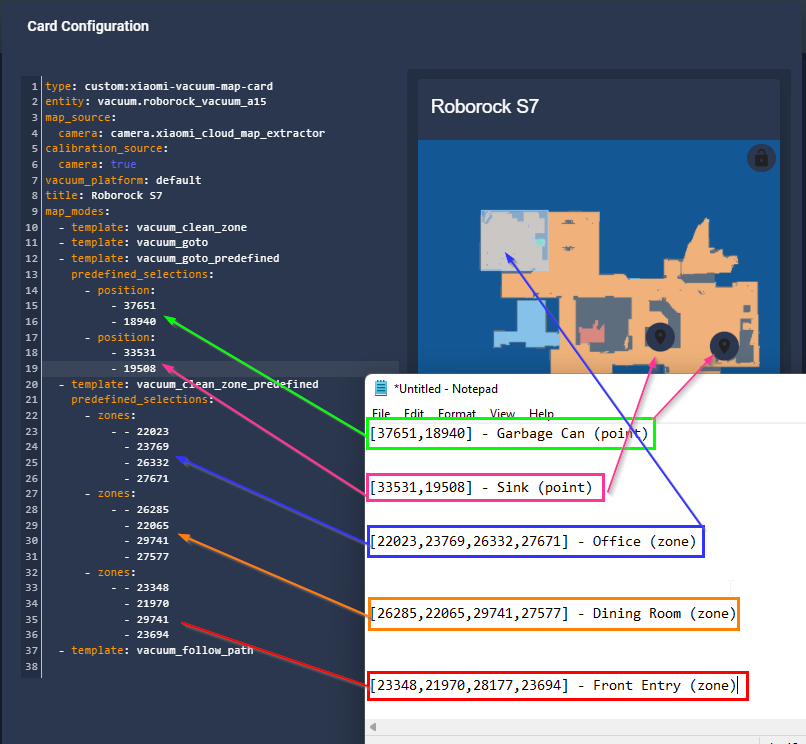The image size is (806, 744).
Task: Click the Untitled - Notepad title bar
Action: [585, 389]
